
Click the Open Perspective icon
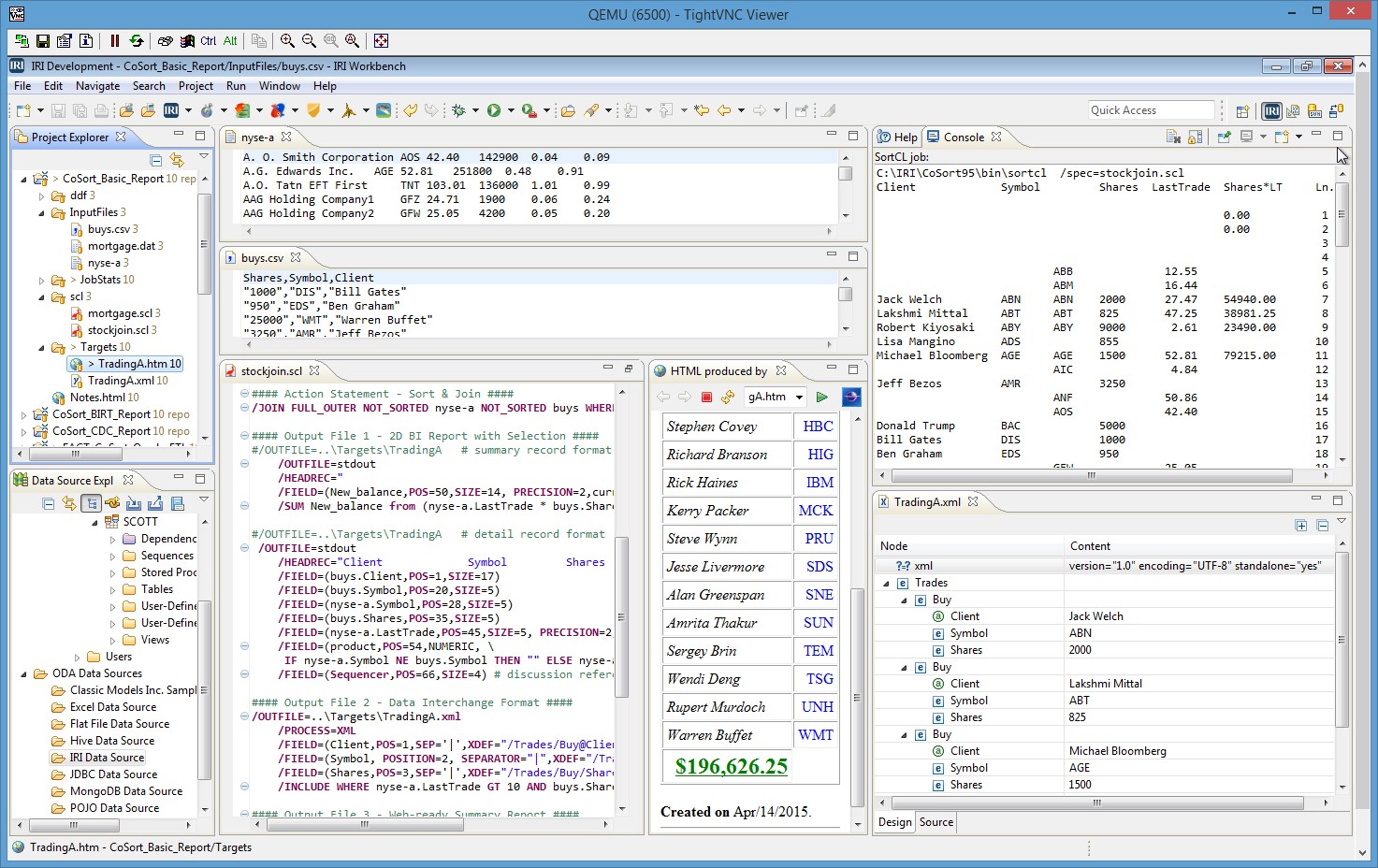pos(1242,110)
